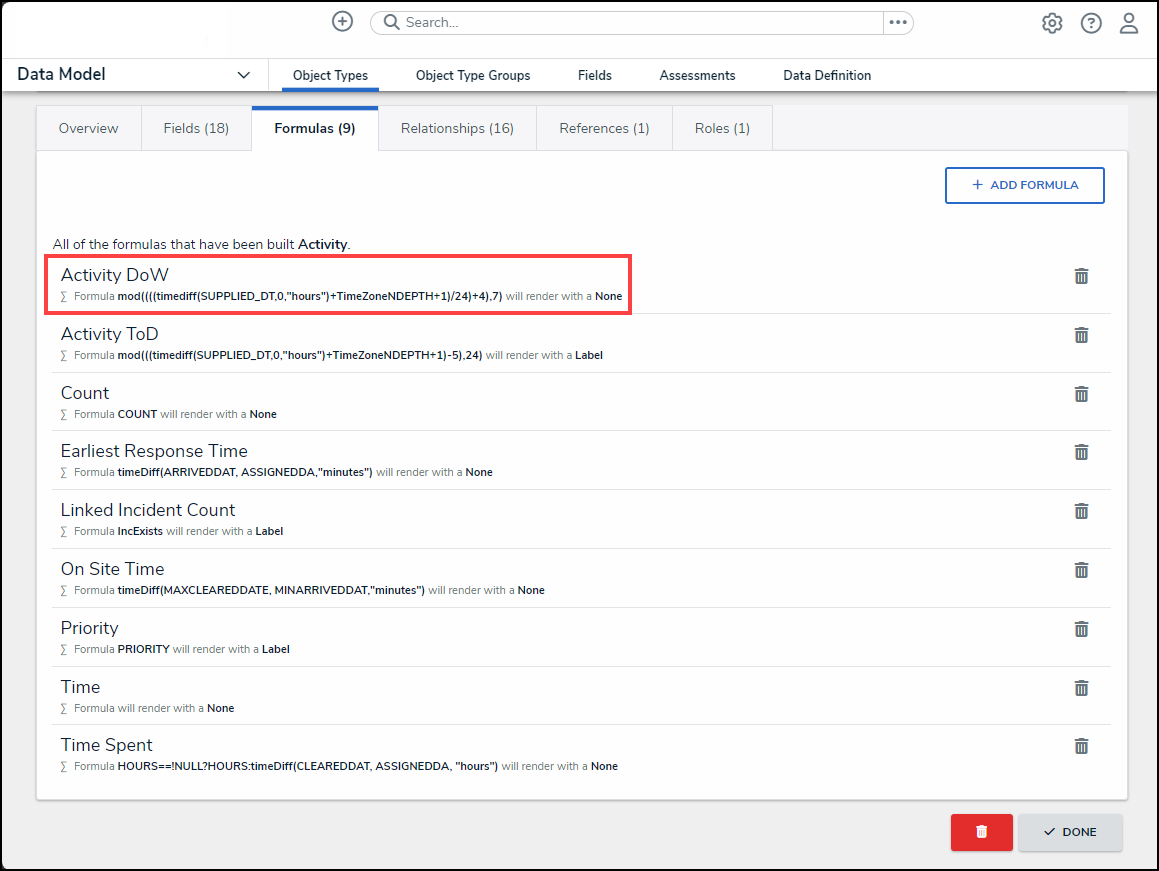Open search options ellipsis menu

(x=897, y=22)
